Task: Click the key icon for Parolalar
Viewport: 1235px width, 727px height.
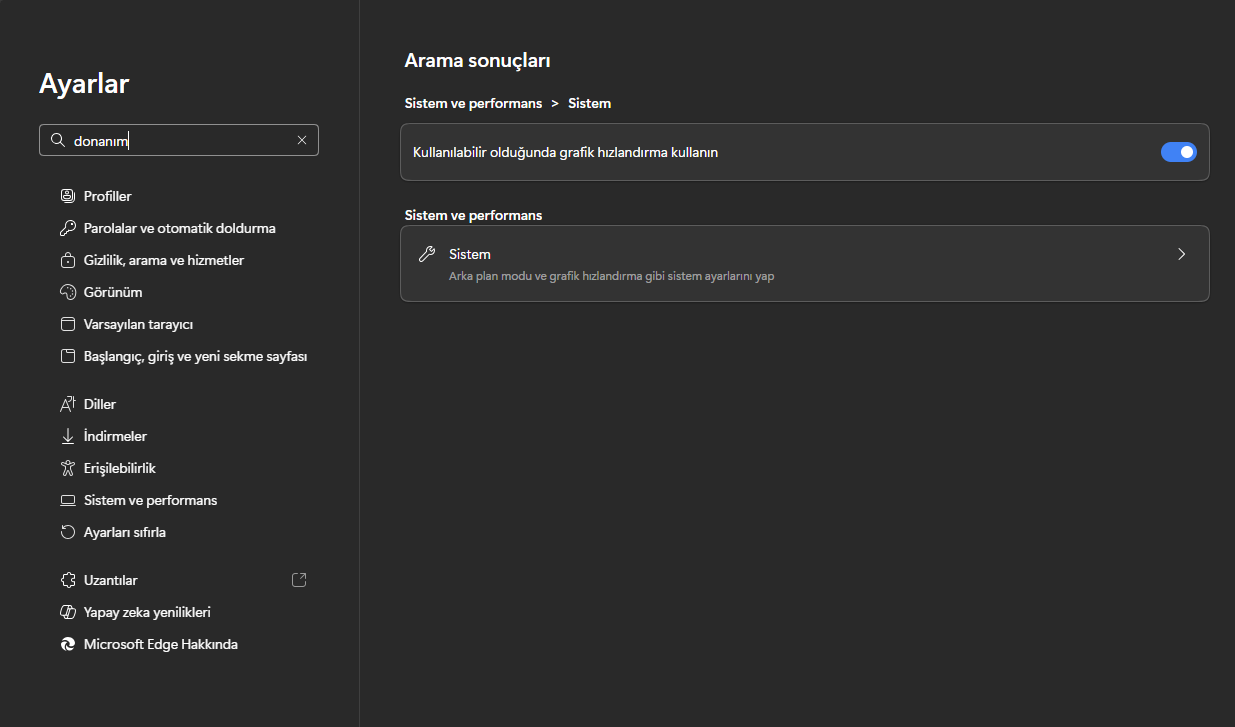Action: [68, 228]
